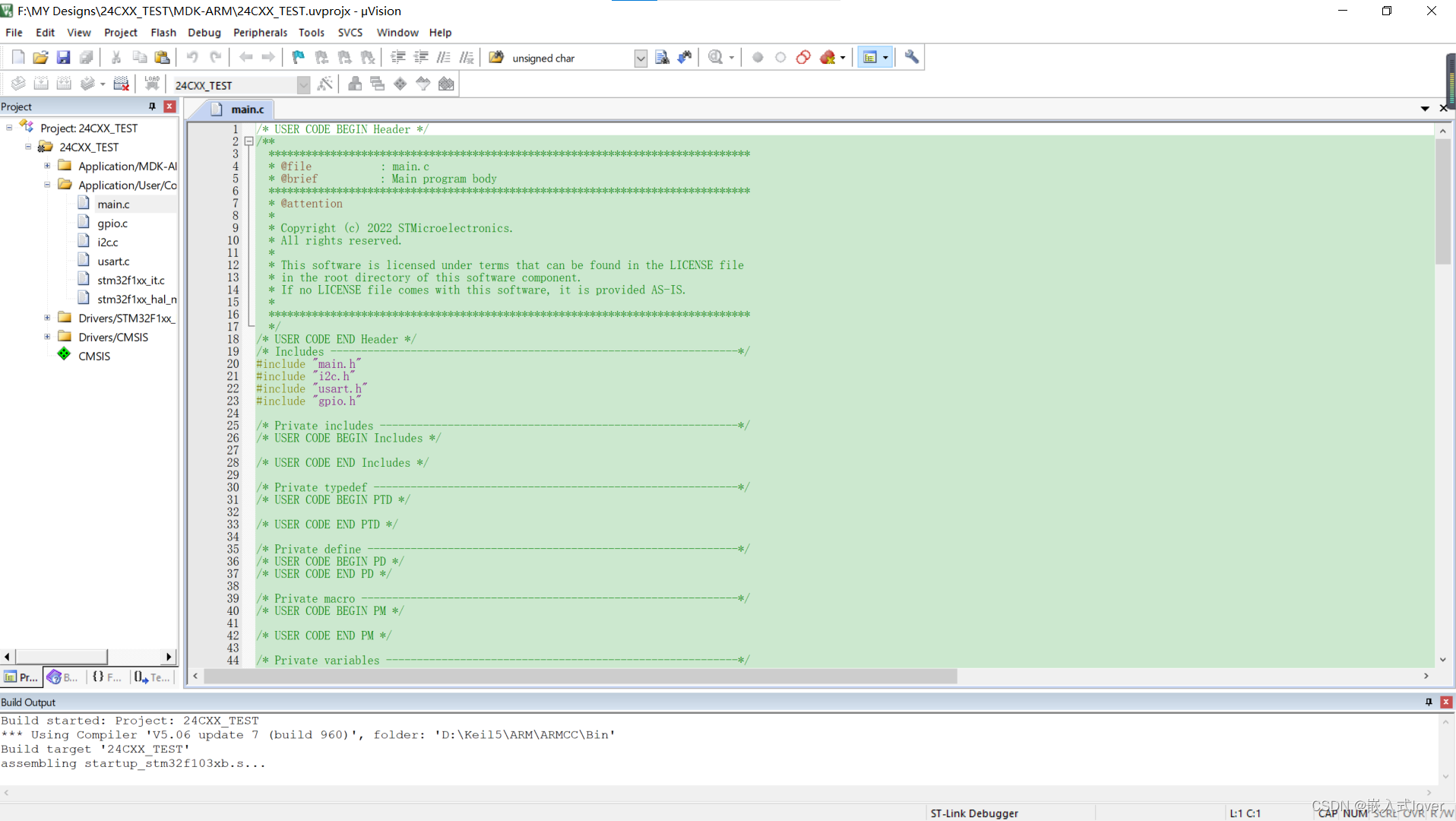Open the 24CXX_TEST target selection dropdown
Screen dimensions: 1456x821
[303, 85]
